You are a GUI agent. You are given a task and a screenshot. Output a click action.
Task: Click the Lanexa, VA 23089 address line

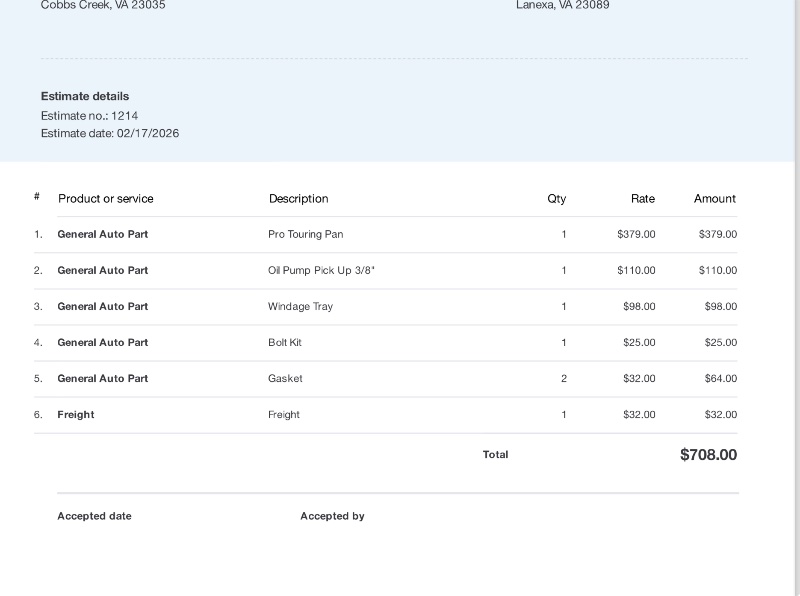click(562, 5)
